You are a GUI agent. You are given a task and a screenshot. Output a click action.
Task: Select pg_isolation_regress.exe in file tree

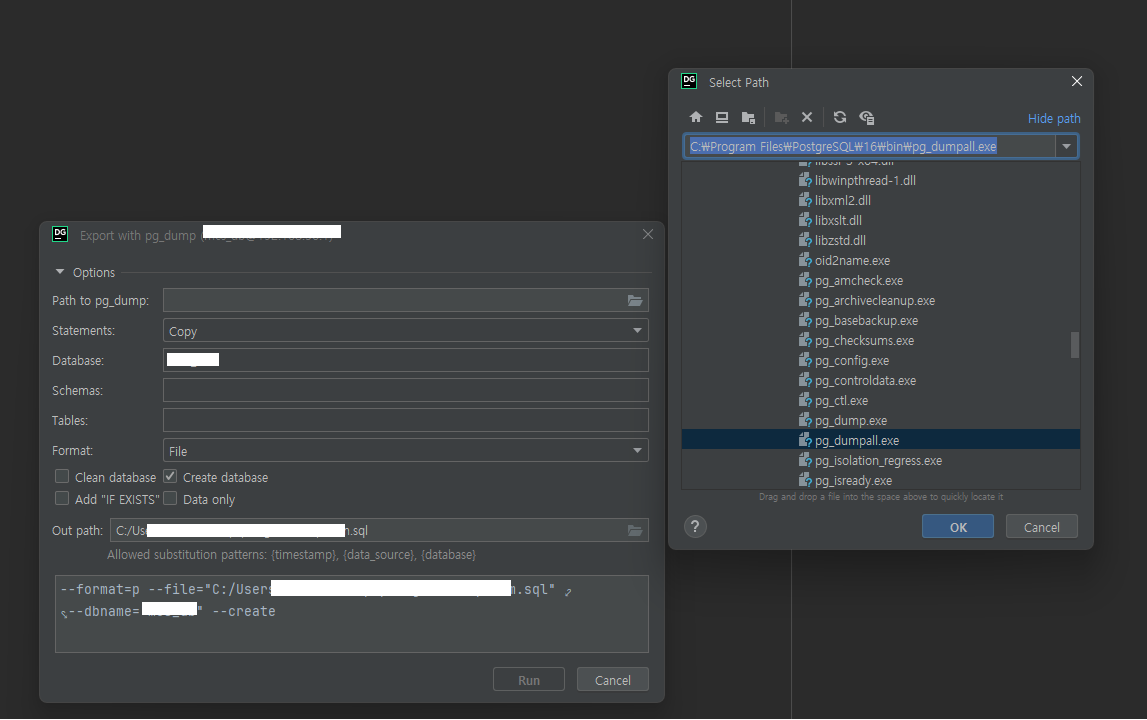(x=881, y=461)
